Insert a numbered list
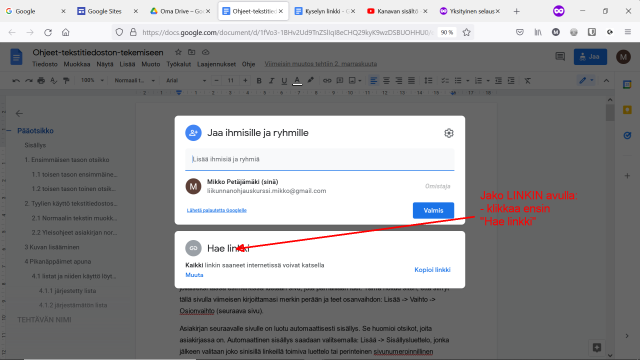The height and width of the screenshot is (360, 640). (x=478, y=81)
